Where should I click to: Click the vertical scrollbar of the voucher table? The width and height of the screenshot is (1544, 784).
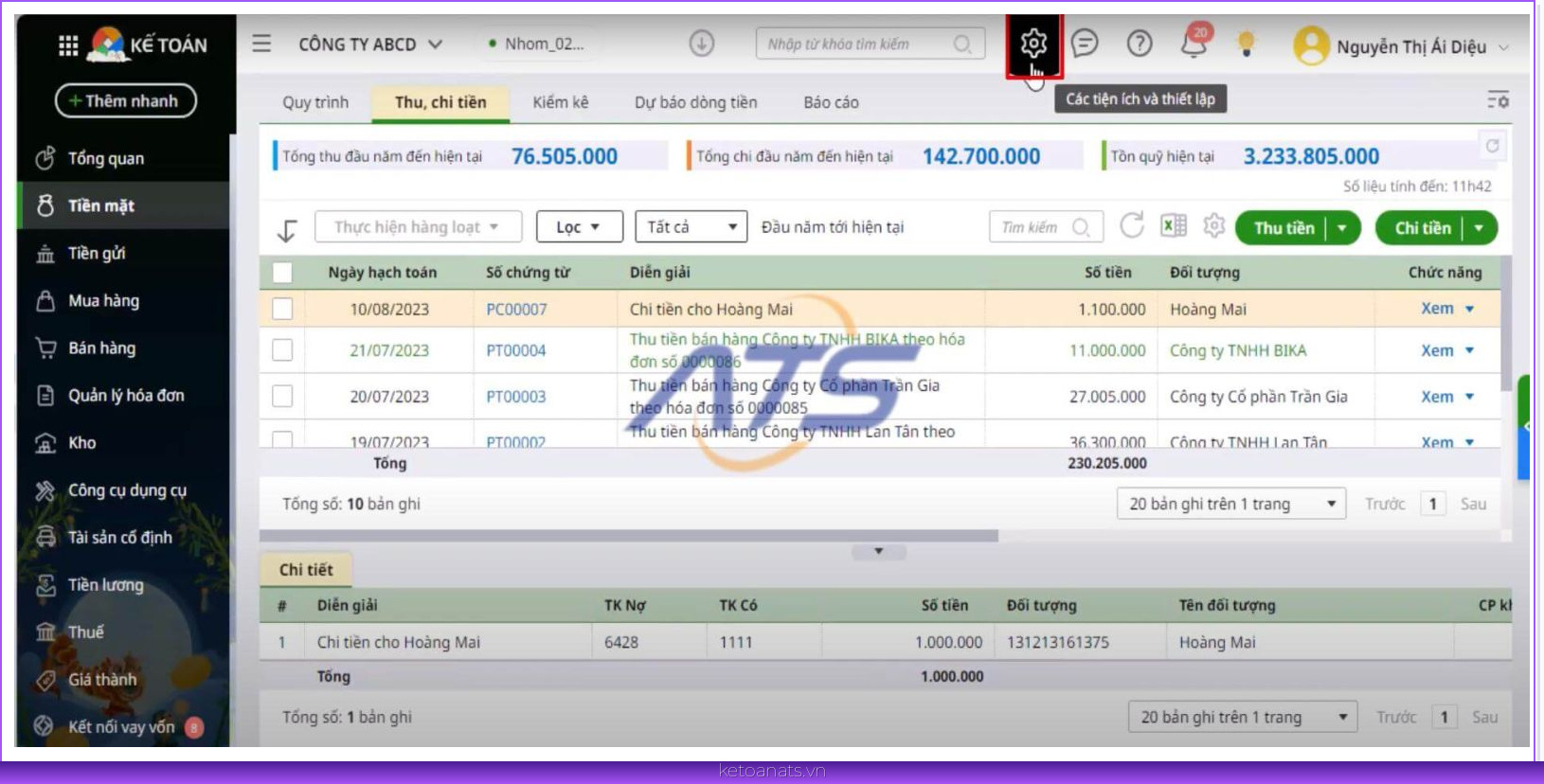pos(1505,322)
